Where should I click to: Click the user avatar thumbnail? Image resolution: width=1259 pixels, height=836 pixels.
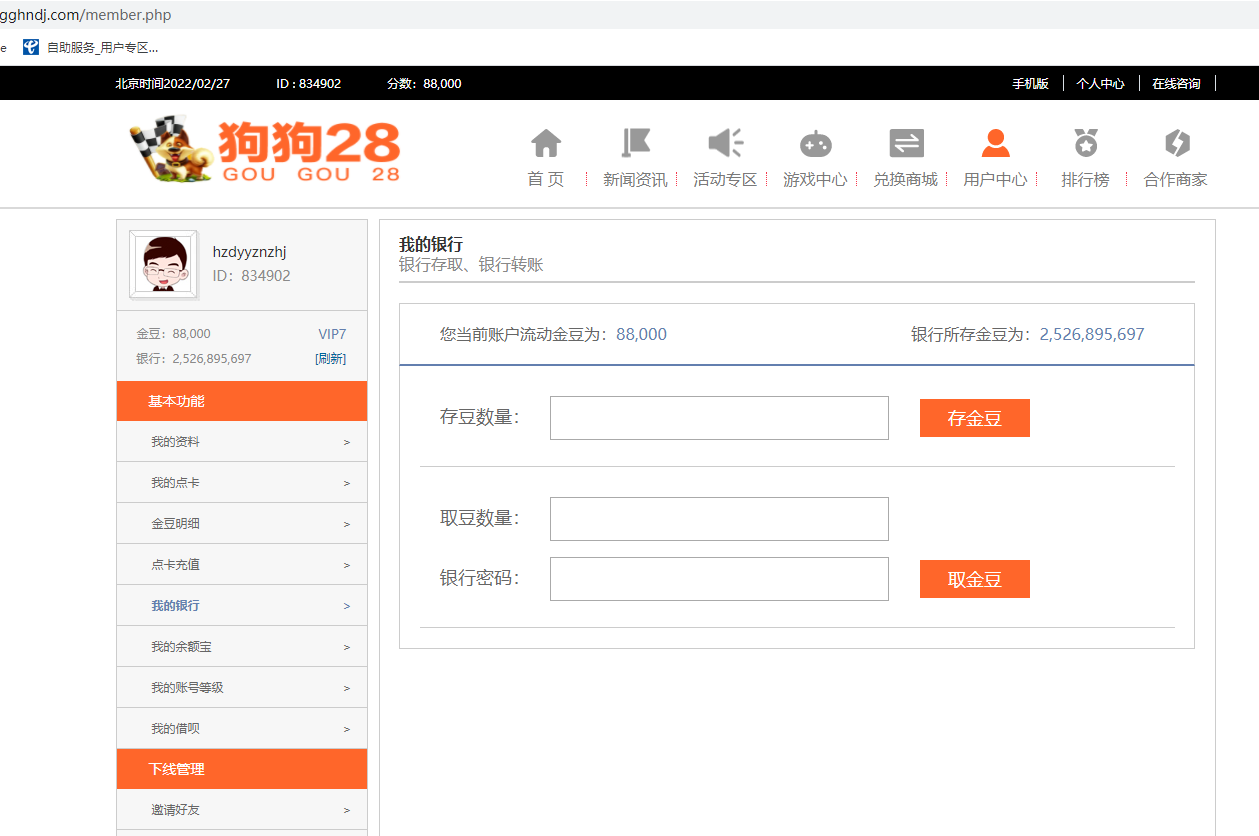click(164, 265)
